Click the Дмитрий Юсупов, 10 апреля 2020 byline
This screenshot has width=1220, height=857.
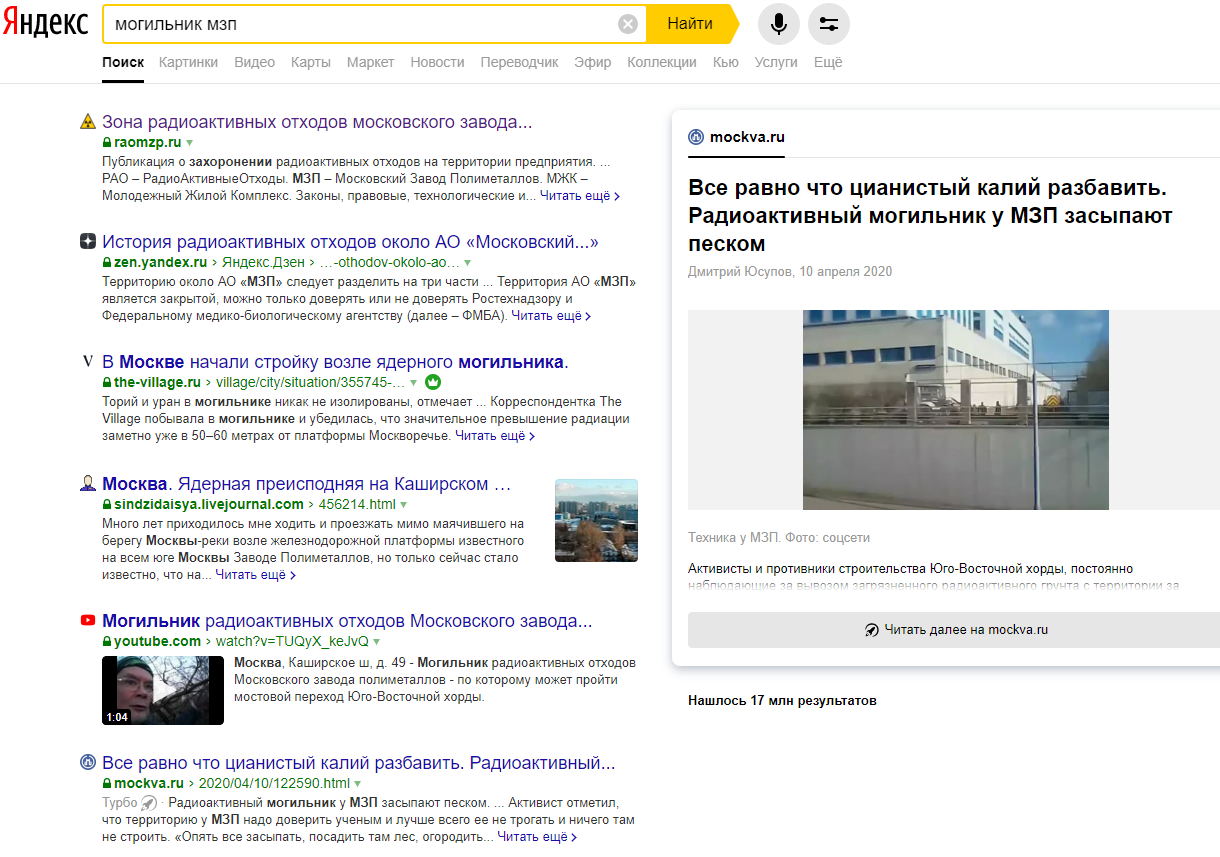pos(790,272)
